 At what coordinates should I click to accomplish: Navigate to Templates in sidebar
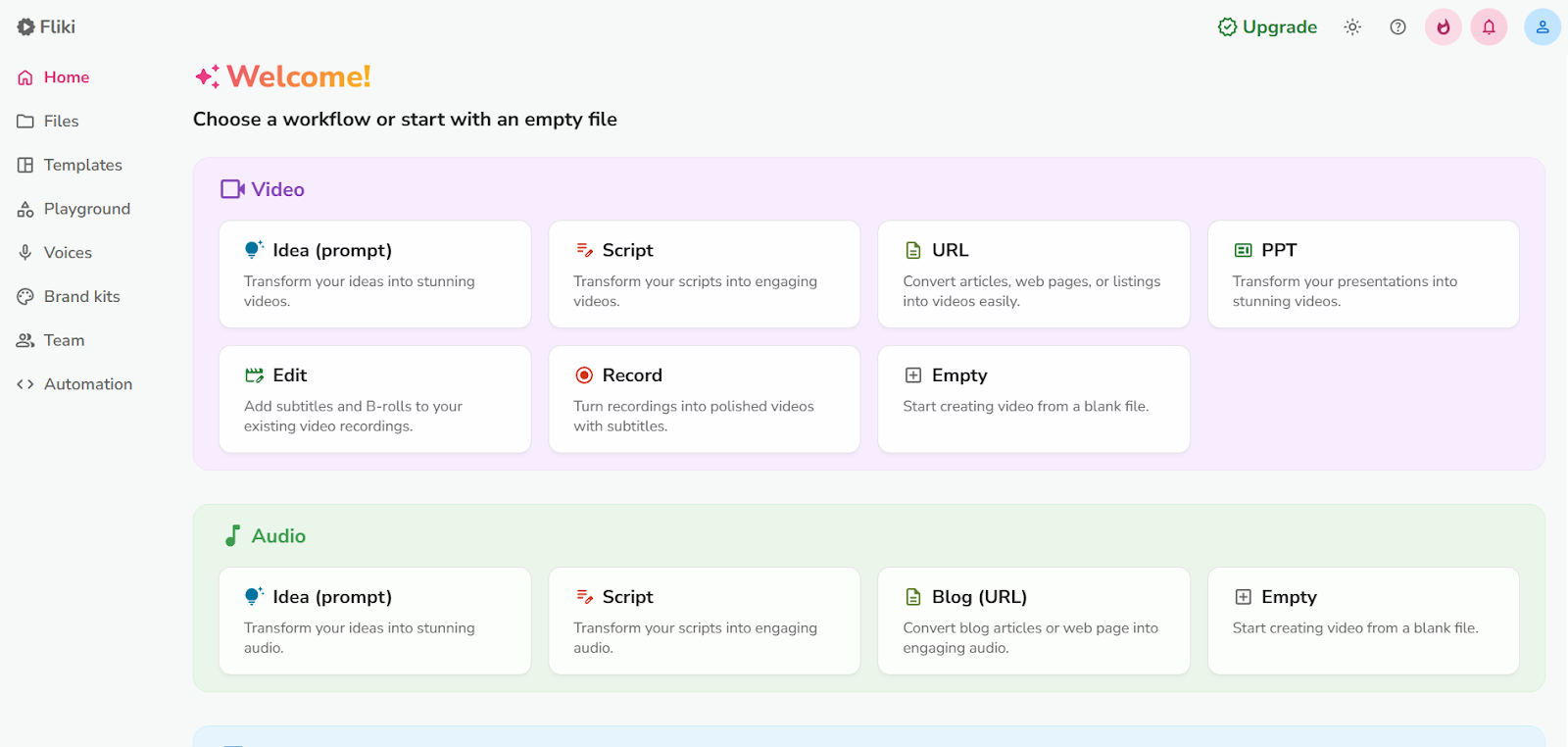tap(82, 166)
